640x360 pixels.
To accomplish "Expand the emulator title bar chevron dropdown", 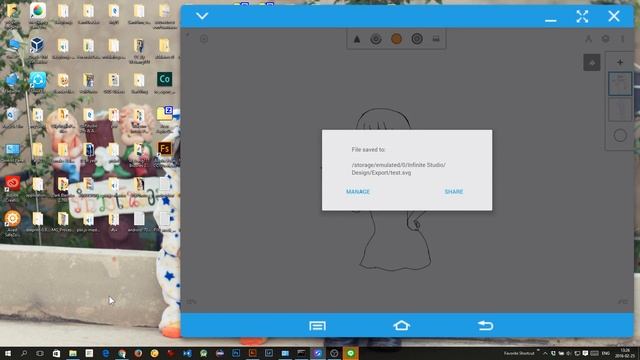I will point(202,16).
